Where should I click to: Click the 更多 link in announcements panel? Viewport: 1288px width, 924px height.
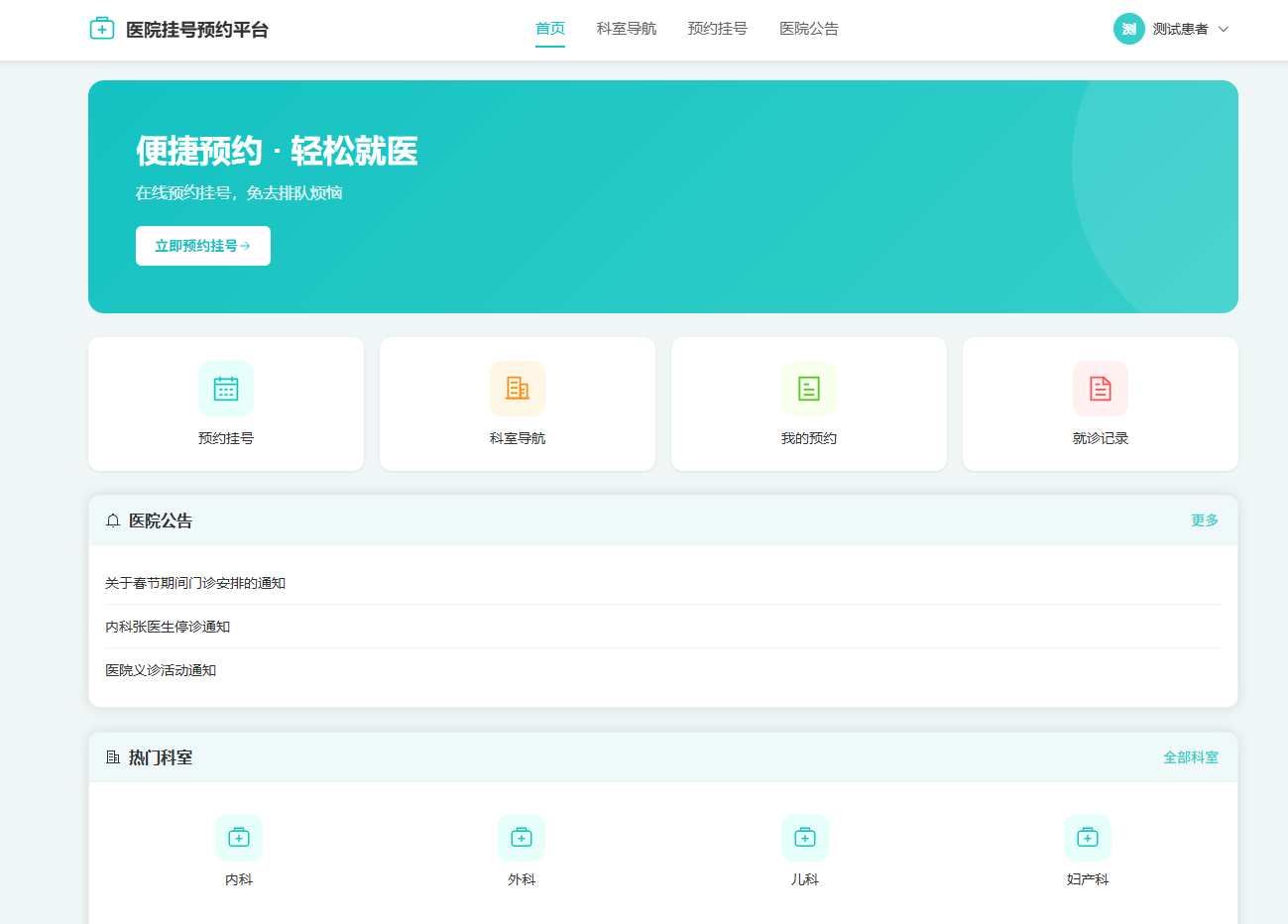1205,520
